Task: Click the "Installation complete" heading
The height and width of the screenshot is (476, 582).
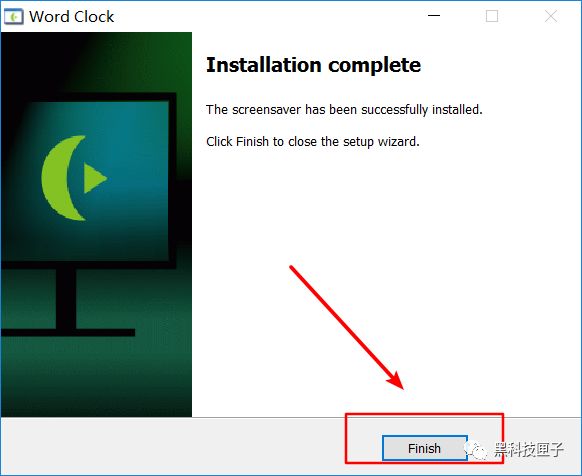Action: [x=313, y=65]
